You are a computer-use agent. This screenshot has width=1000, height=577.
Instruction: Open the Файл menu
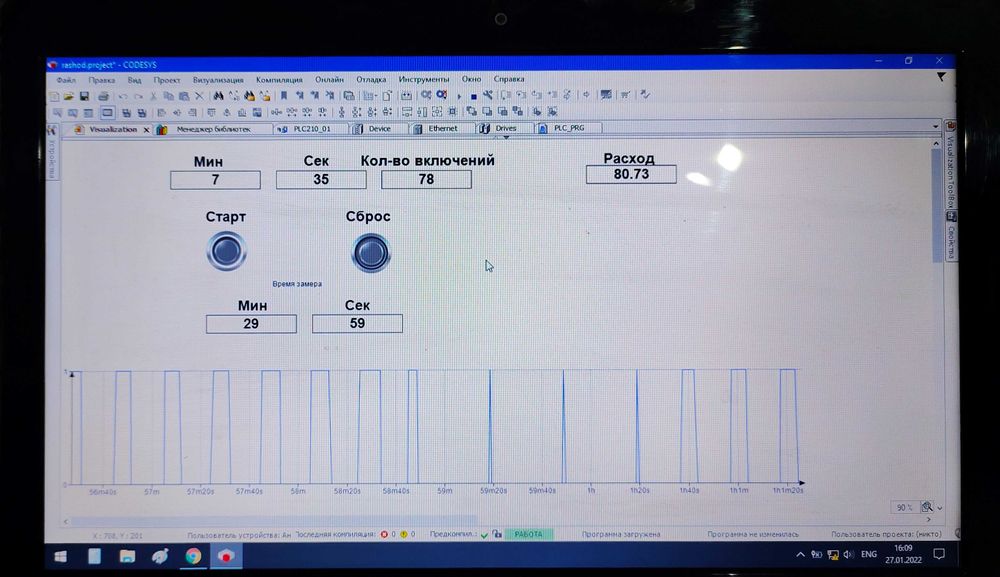(x=66, y=80)
